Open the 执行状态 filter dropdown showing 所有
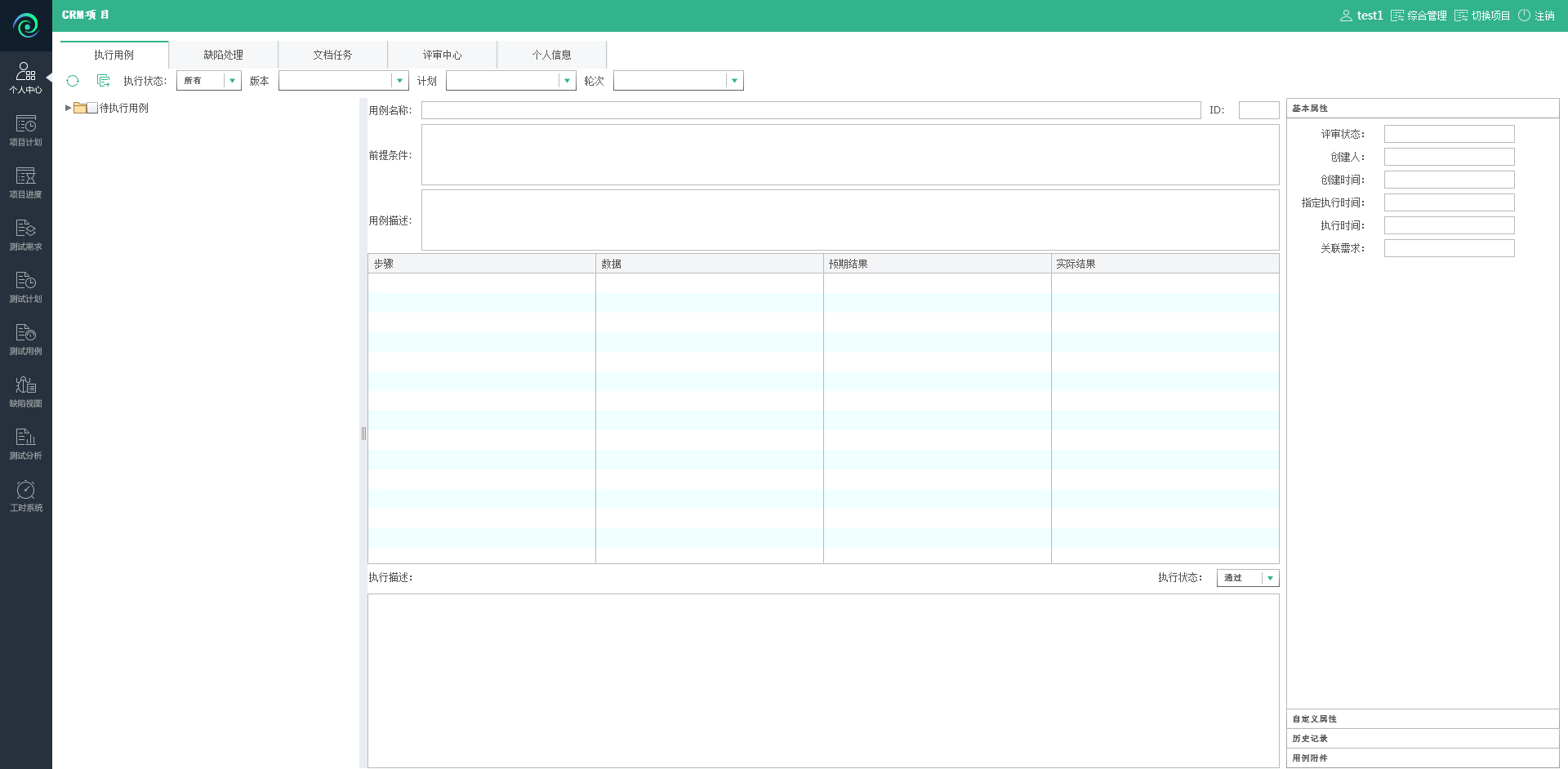This screenshot has width=1568, height=769. (232, 81)
